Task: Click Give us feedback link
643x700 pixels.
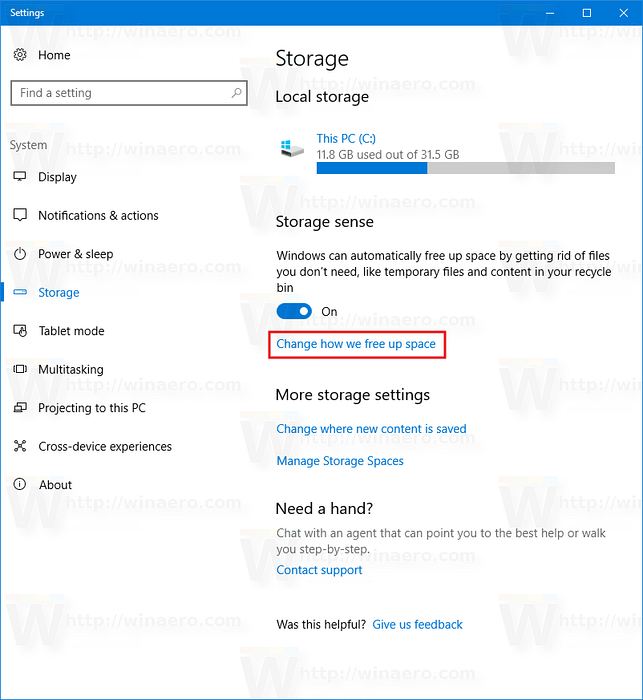Action: (x=417, y=625)
